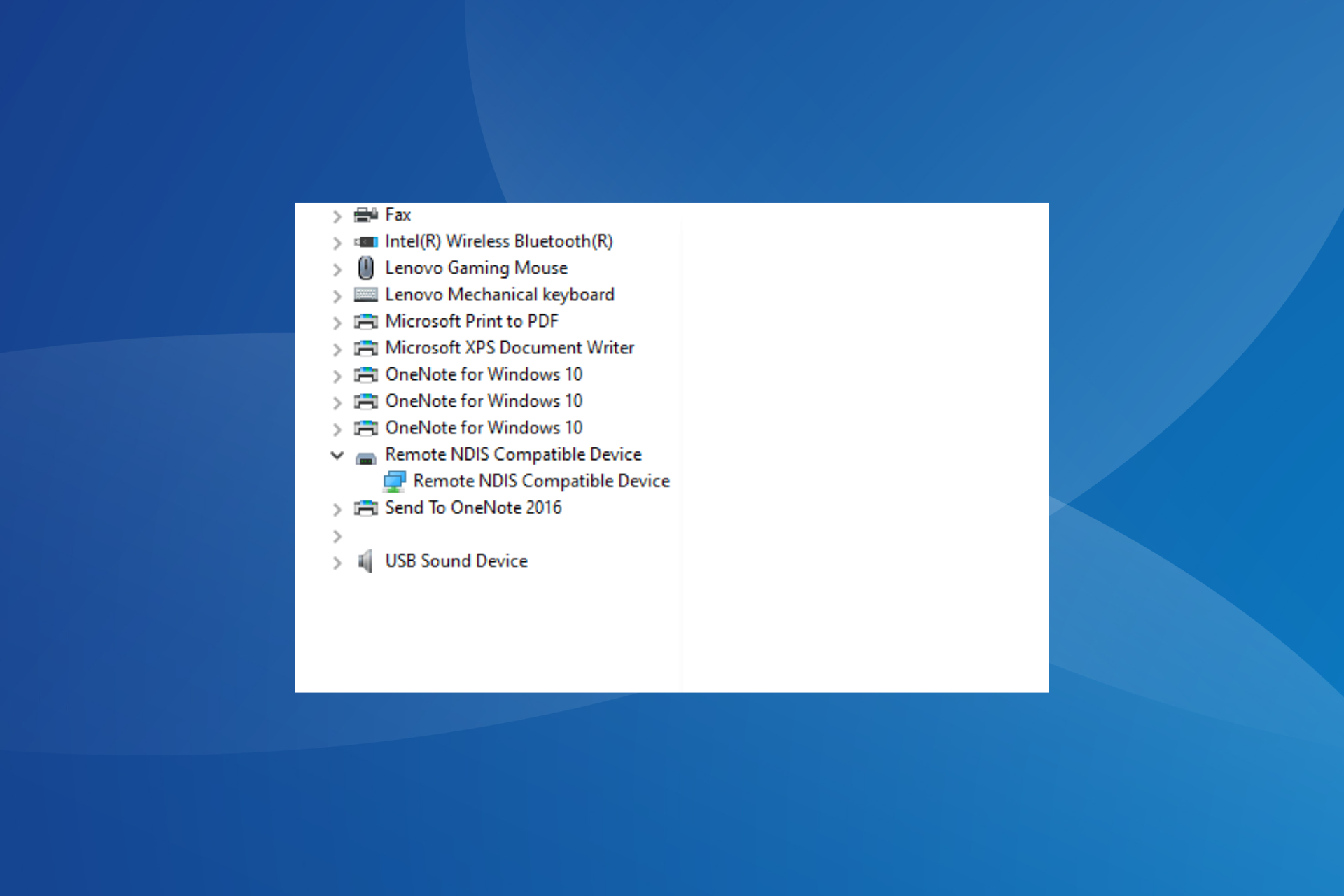The height and width of the screenshot is (896, 1344).
Task: Click the Lenovo Mechanical keyboard icon
Action: [x=365, y=295]
